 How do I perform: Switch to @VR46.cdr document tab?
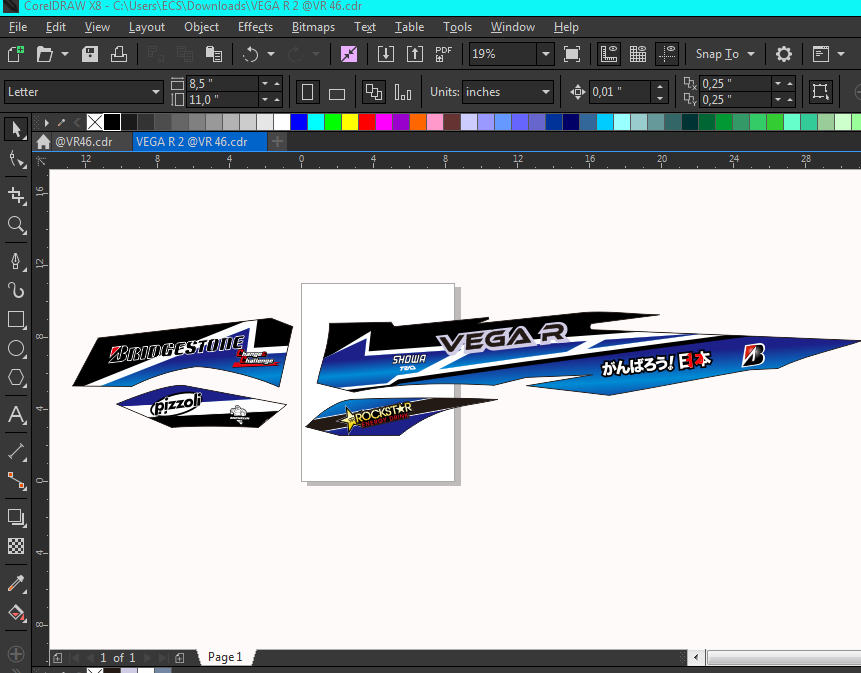point(83,142)
